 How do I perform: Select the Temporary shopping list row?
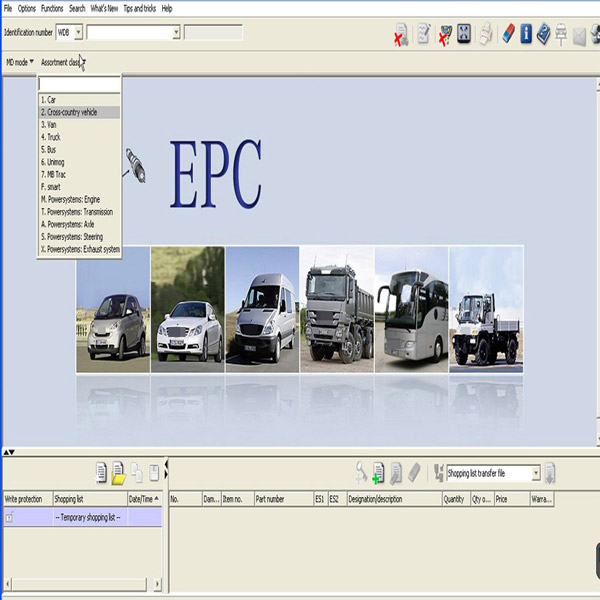click(83, 517)
